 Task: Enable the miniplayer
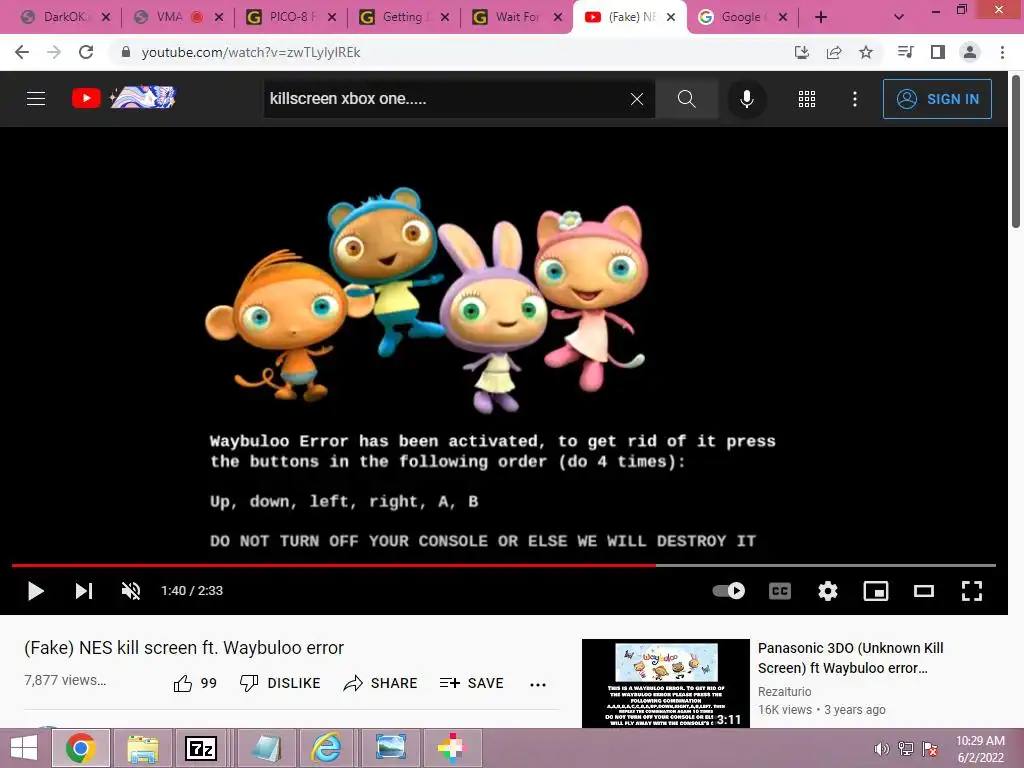(x=876, y=590)
